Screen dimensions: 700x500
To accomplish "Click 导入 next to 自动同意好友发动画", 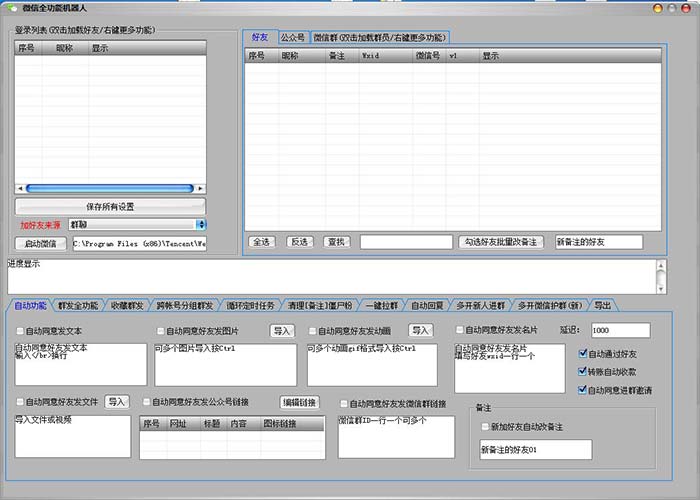I will [421, 330].
